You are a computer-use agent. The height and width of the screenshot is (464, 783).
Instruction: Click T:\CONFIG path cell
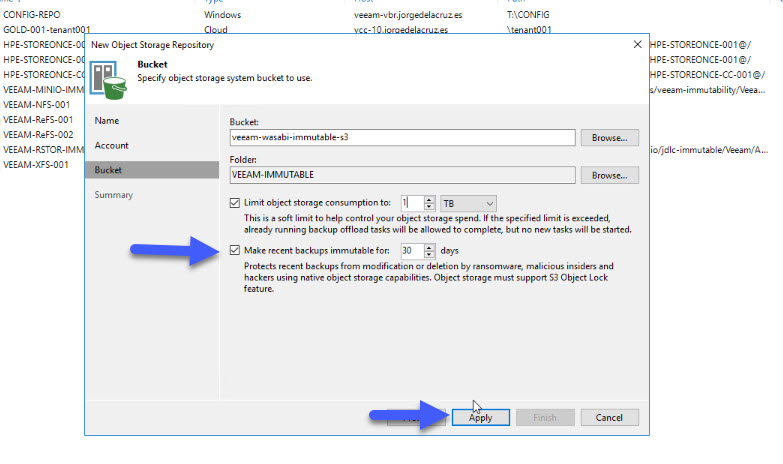(x=528, y=15)
